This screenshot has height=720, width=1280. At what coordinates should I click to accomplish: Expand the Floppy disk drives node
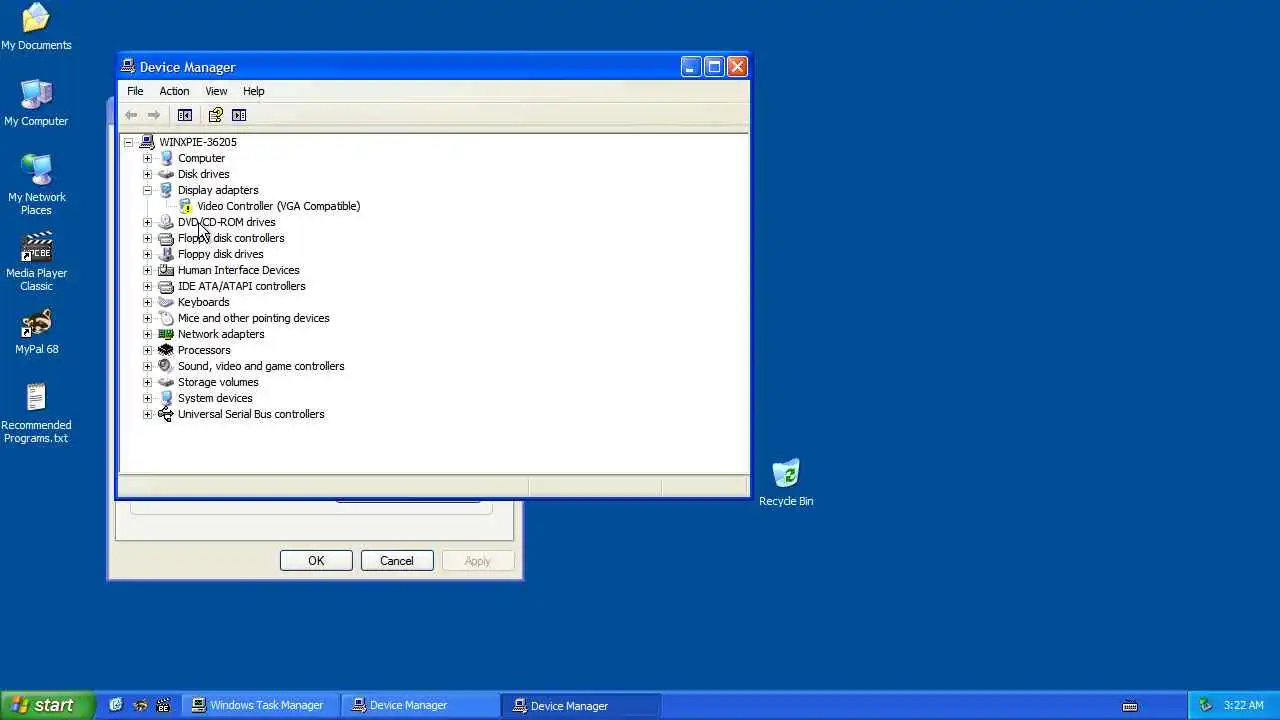147,254
